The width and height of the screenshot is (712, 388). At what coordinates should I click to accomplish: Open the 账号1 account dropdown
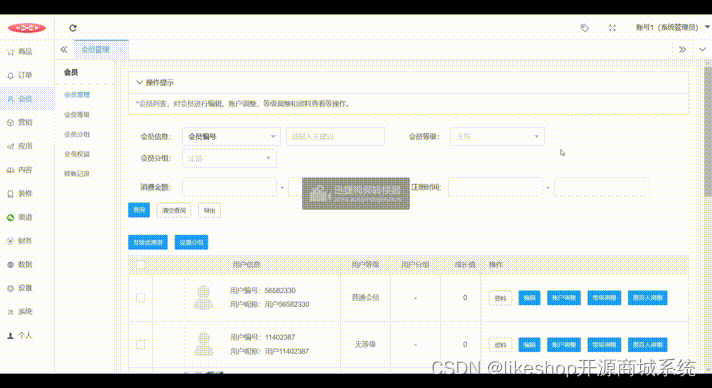[672, 28]
